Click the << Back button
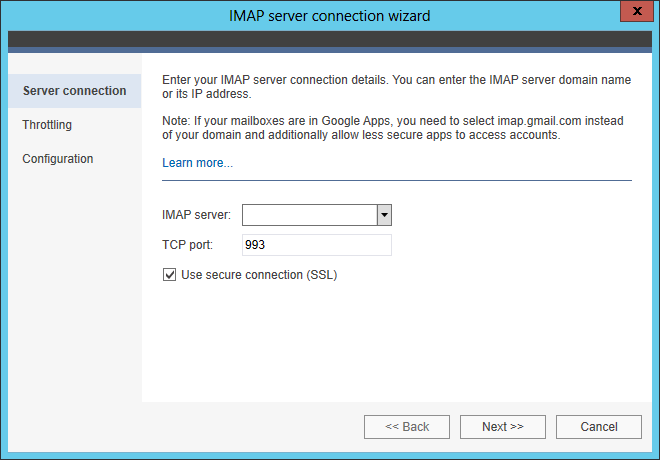Viewport: 660px width, 460px height. tap(407, 427)
